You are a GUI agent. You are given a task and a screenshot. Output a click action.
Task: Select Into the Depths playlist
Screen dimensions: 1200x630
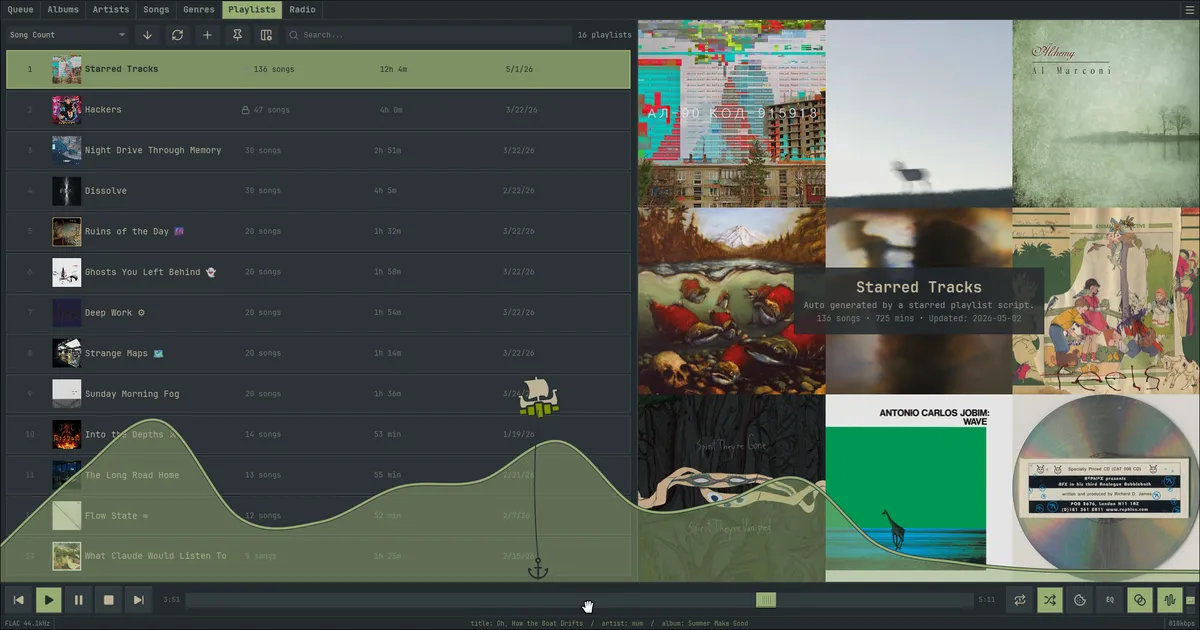tap(318, 434)
